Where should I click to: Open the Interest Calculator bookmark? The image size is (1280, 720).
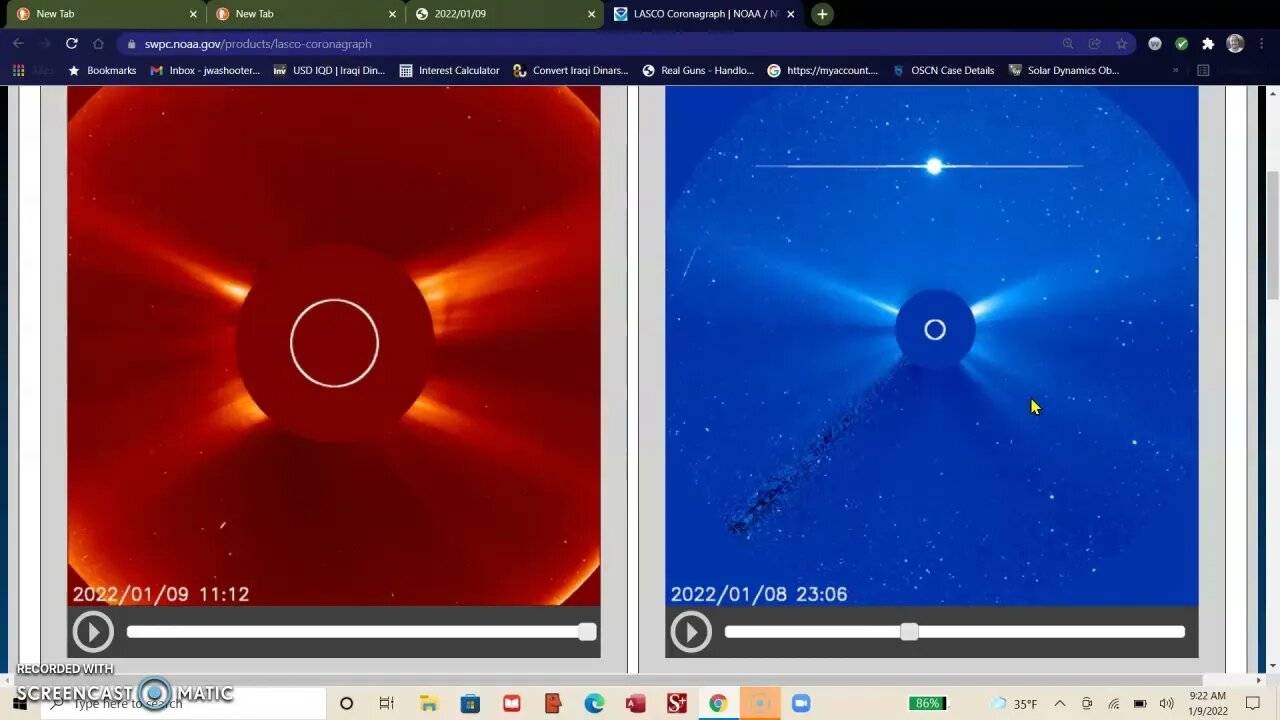pyautogui.click(x=449, y=71)
